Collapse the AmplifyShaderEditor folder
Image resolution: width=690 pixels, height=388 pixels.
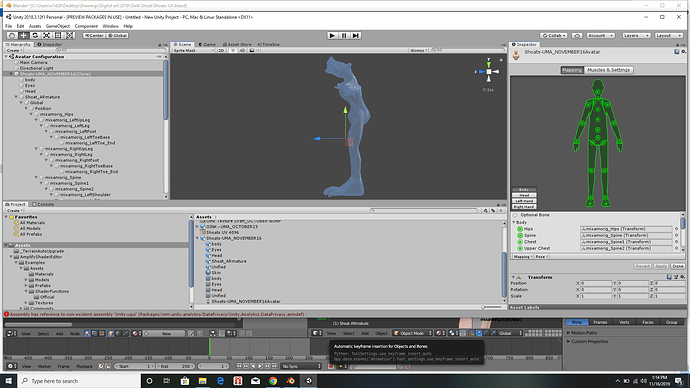[x=11, y=257]
